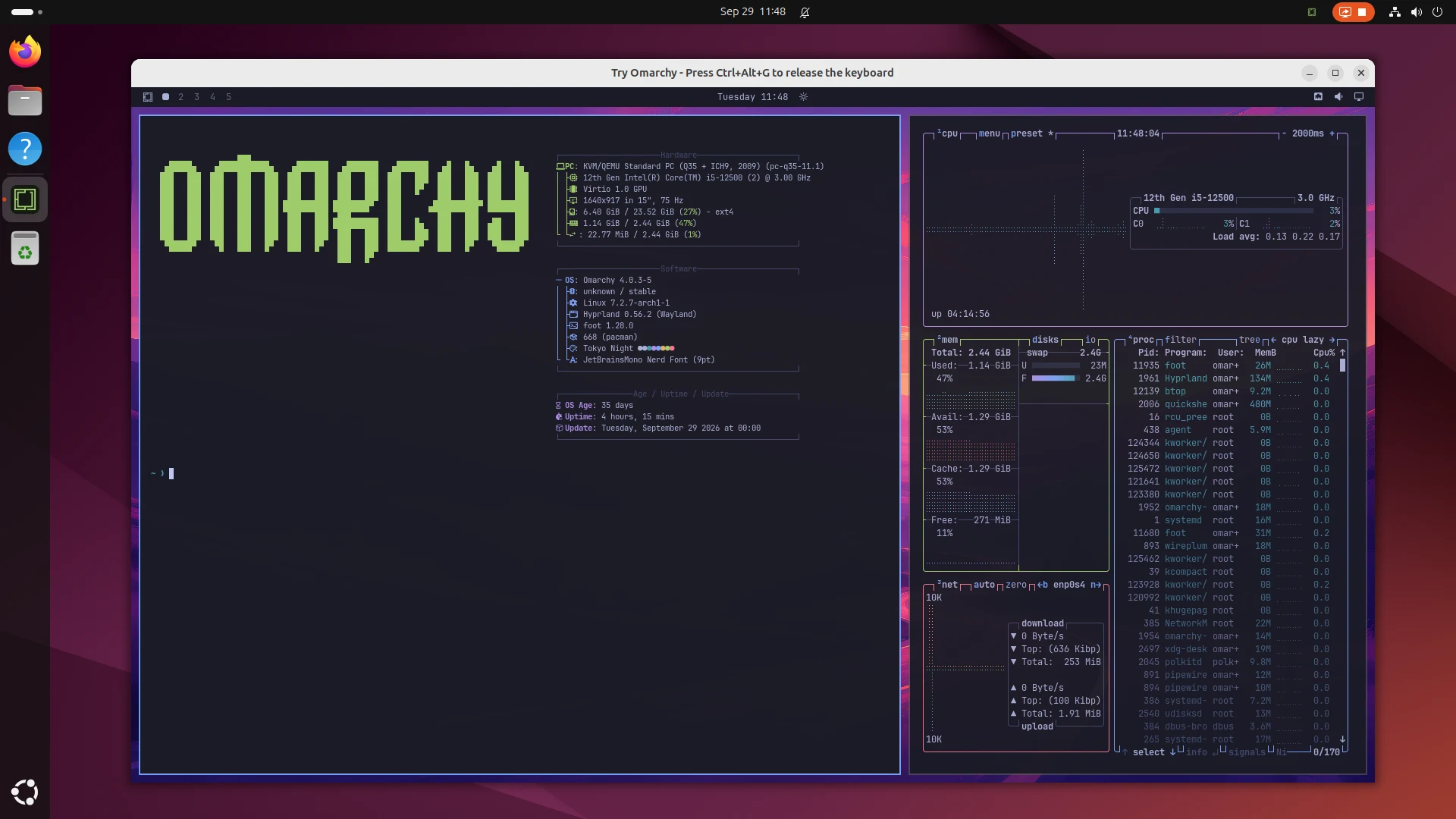Click signals at the proc box bottom
1456x819 pixels.
(x=1247, y=752)
